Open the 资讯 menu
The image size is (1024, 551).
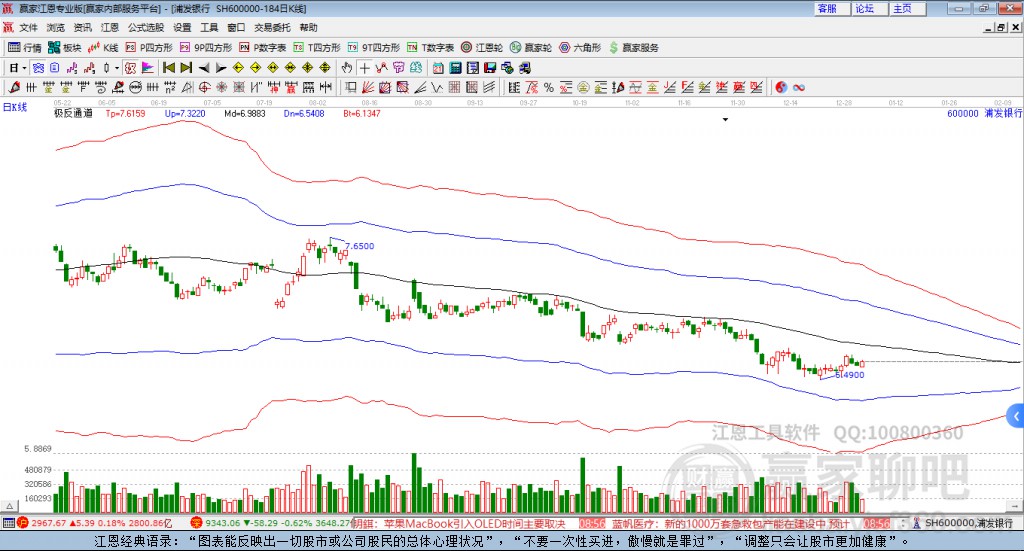click(x=82, y=27)
